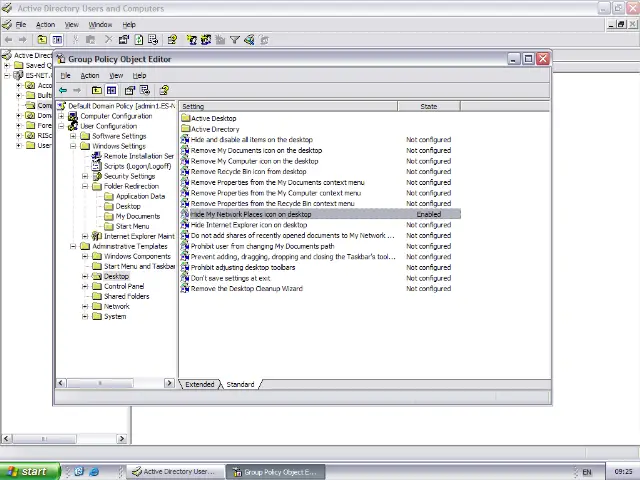Select Shared Folders in the policy tree
Screen dimensions: 640x480
coord(127,296)
